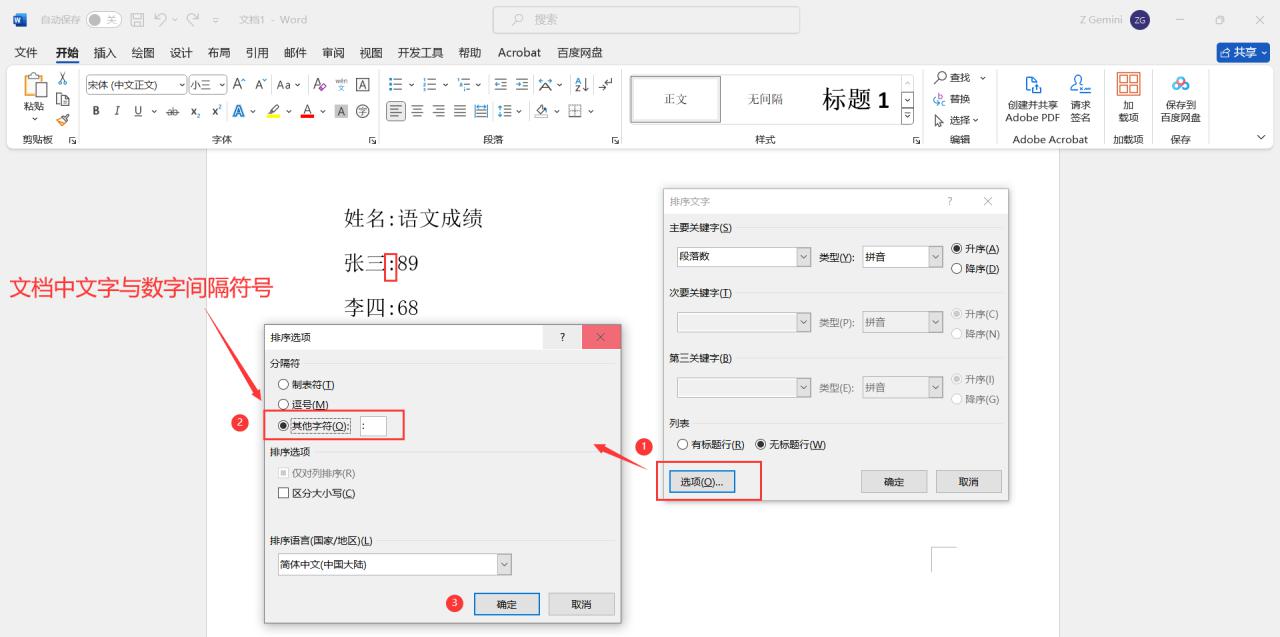Select Comma (逗号) separator radio

click(283, 405)
